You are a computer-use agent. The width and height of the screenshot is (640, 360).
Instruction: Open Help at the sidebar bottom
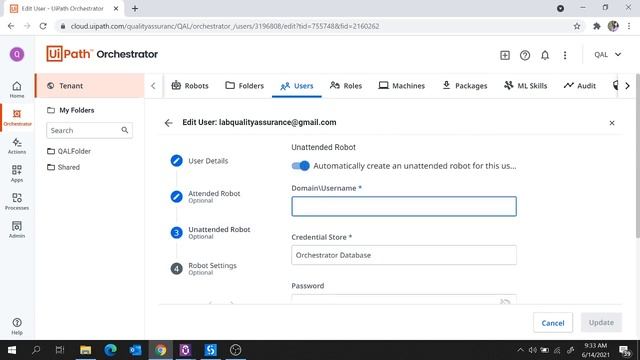[17, 326]
